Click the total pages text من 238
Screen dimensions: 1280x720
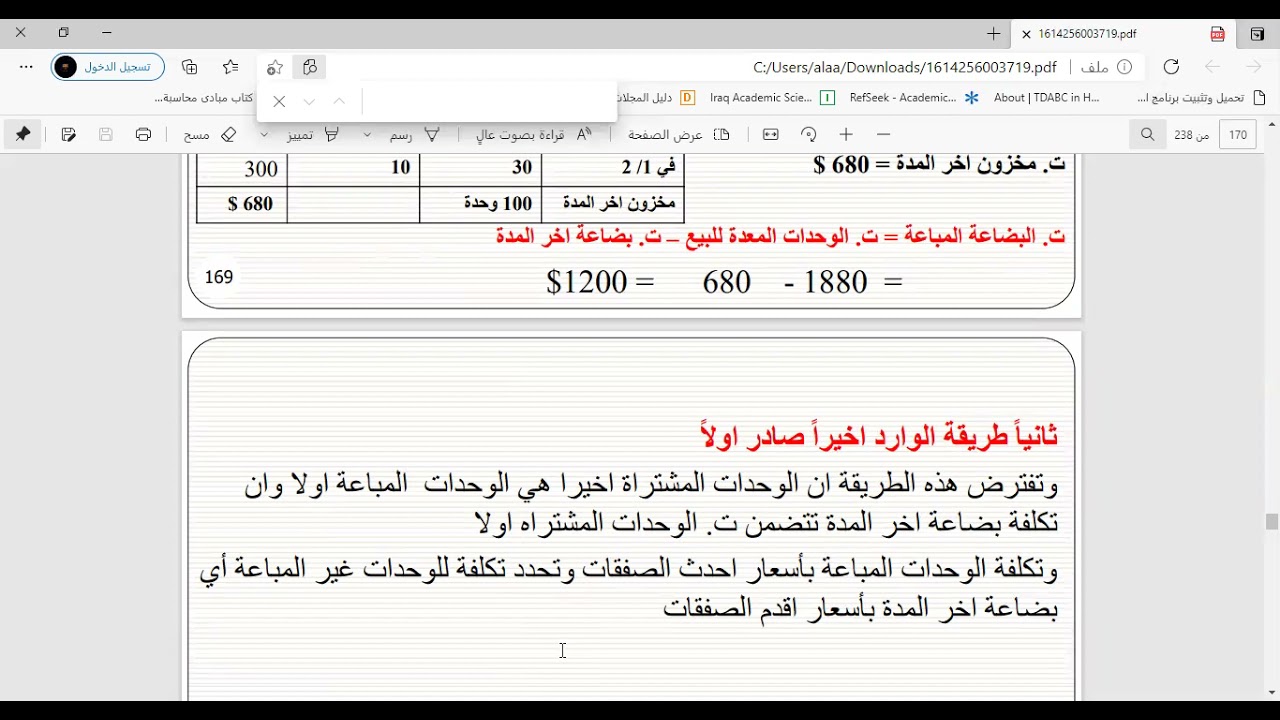[1191, 134]
